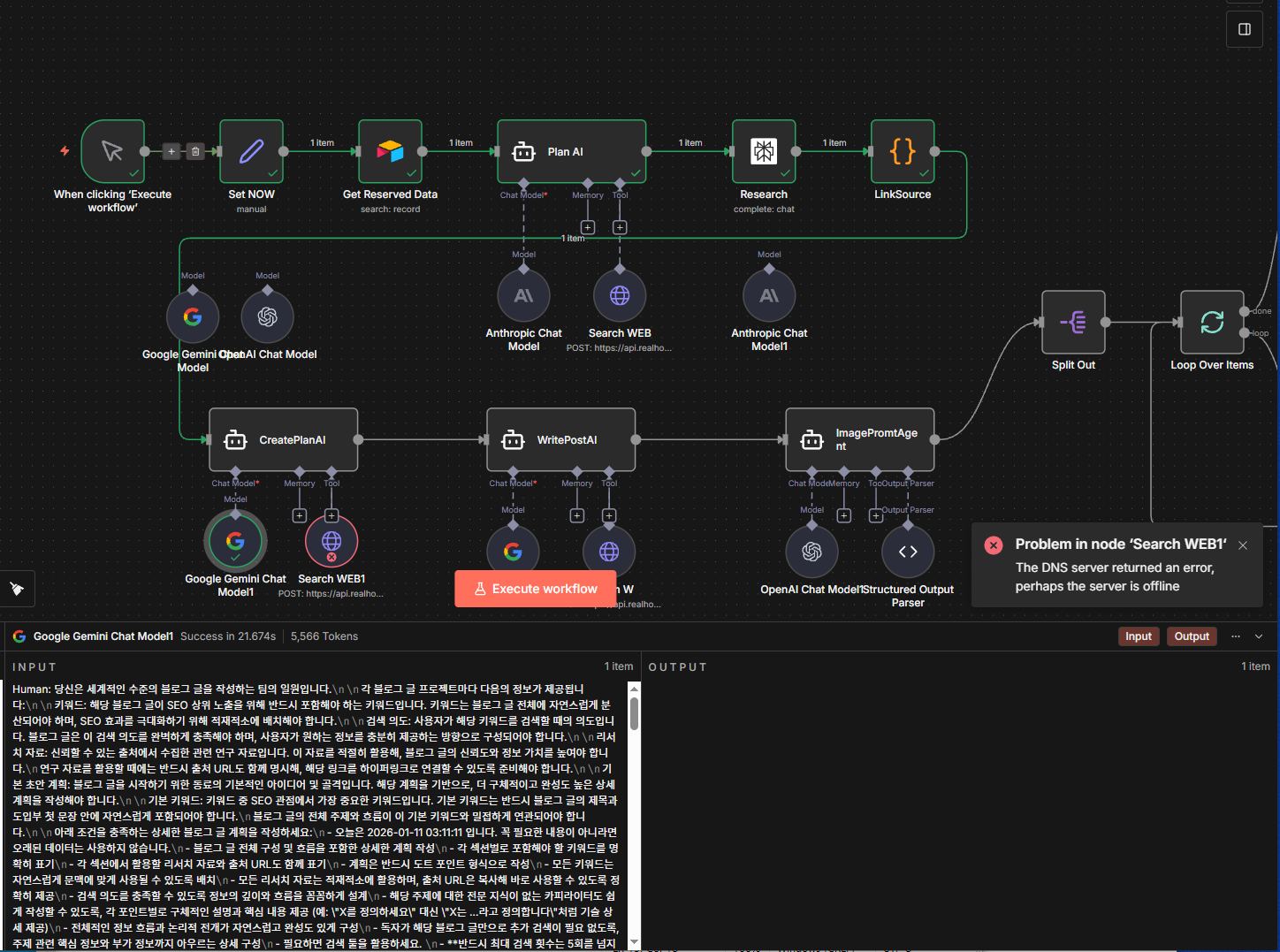The image size is (1280, 952).
Task: Click the '1 item' label after Set NOW
Action: (322, 142)
